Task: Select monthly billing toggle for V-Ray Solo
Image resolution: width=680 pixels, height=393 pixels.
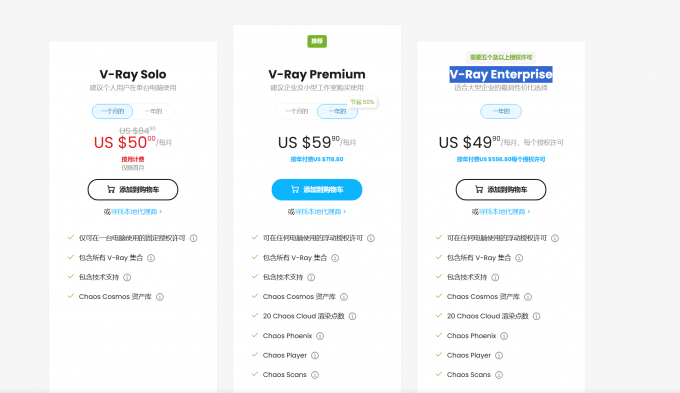Action: (x=112, y=111)
